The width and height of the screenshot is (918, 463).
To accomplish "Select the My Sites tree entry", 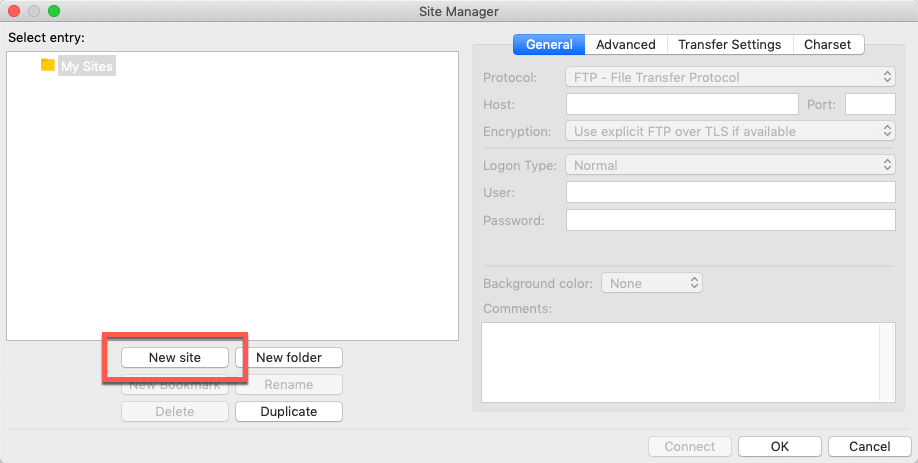I will point(87,66).
